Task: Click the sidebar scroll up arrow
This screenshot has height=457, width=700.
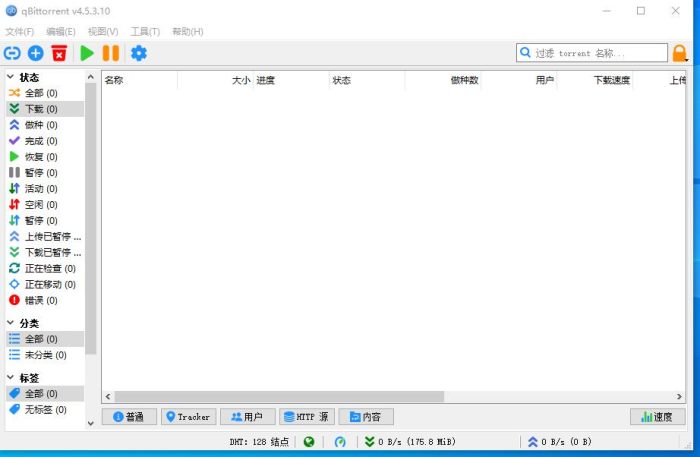Action: [x=91, y=77]
